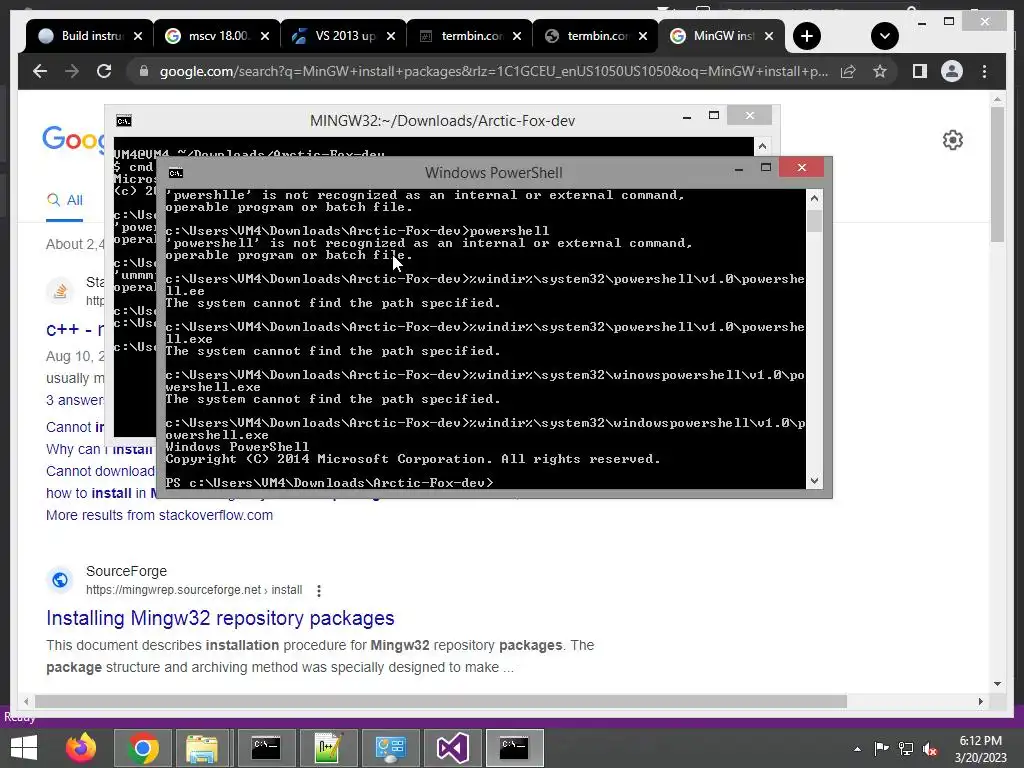The height and width of the screenshot is (768, 1024).
Task: Open More results from stackoverflow.com
Action: [x=159, y=515]
